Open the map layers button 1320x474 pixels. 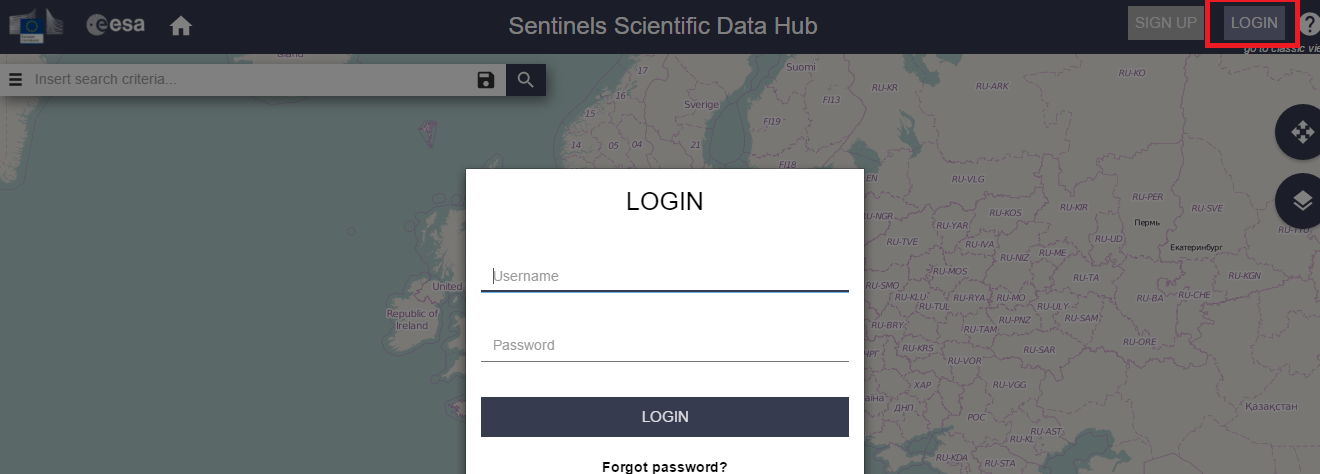coord(1301,201)
